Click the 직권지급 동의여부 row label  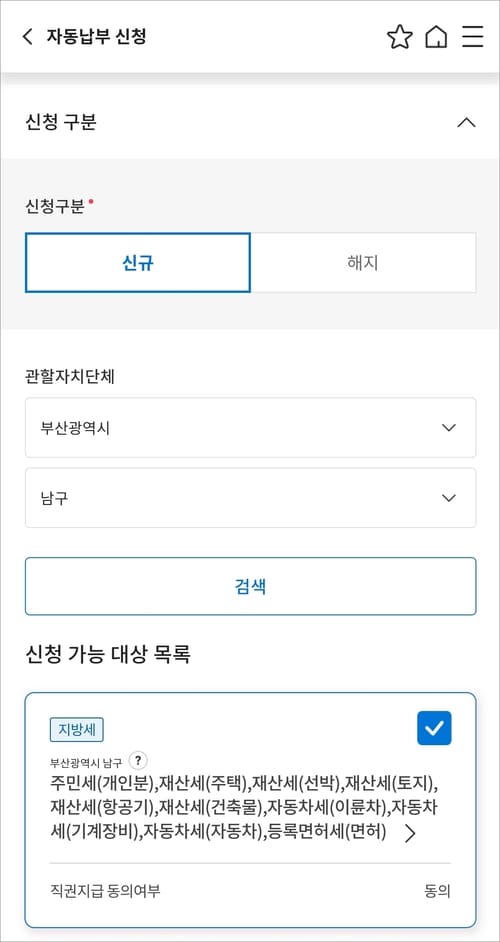click(106, 891)
